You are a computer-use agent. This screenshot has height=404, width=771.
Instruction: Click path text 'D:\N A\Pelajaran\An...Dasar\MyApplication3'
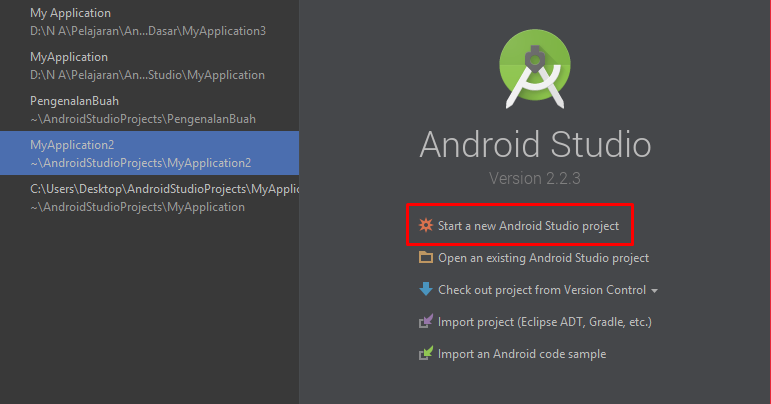click(148, 31)
